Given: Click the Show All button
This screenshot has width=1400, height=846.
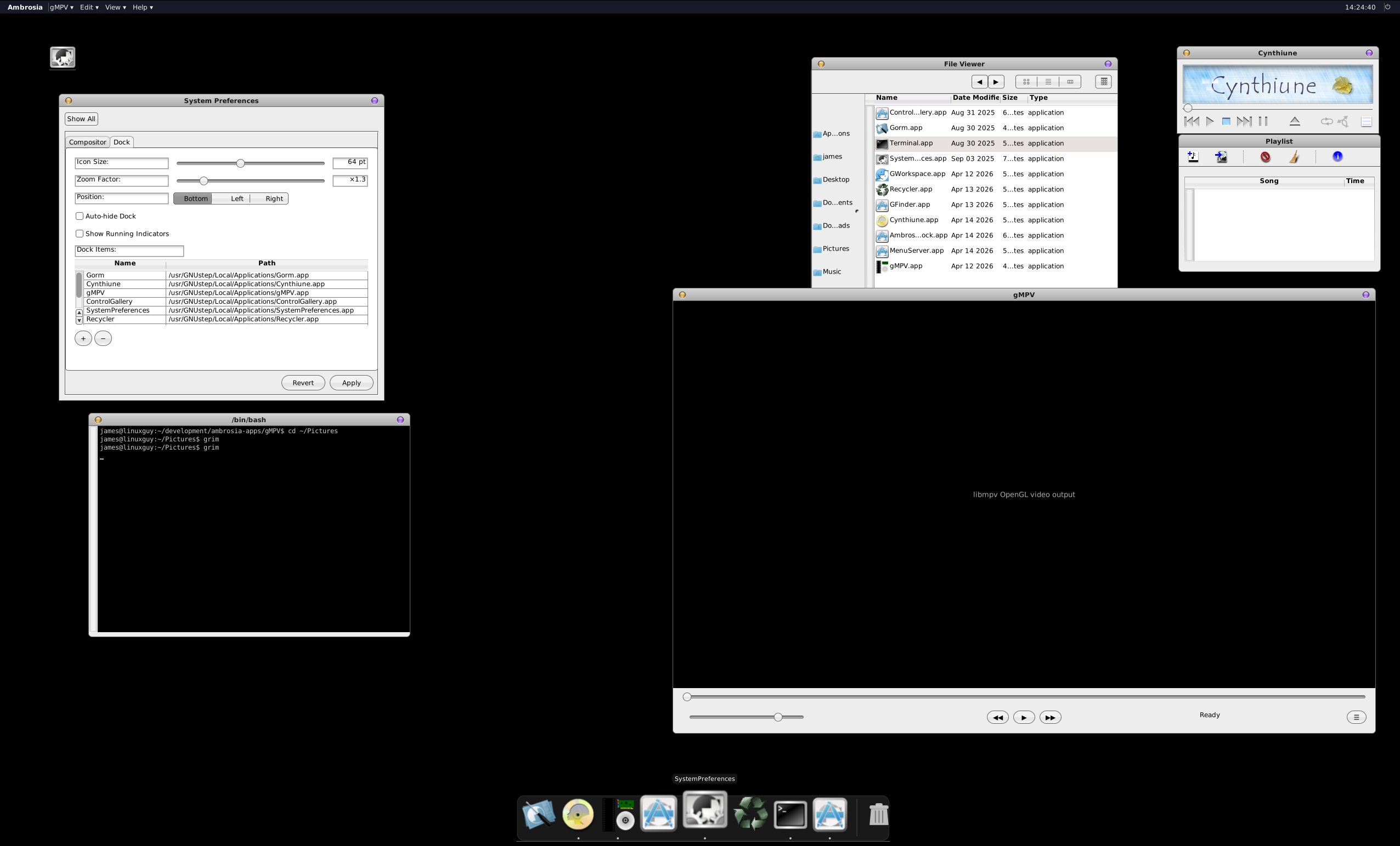Looking at the screenshot, I should pyautogui.click(x=81, y=118).
